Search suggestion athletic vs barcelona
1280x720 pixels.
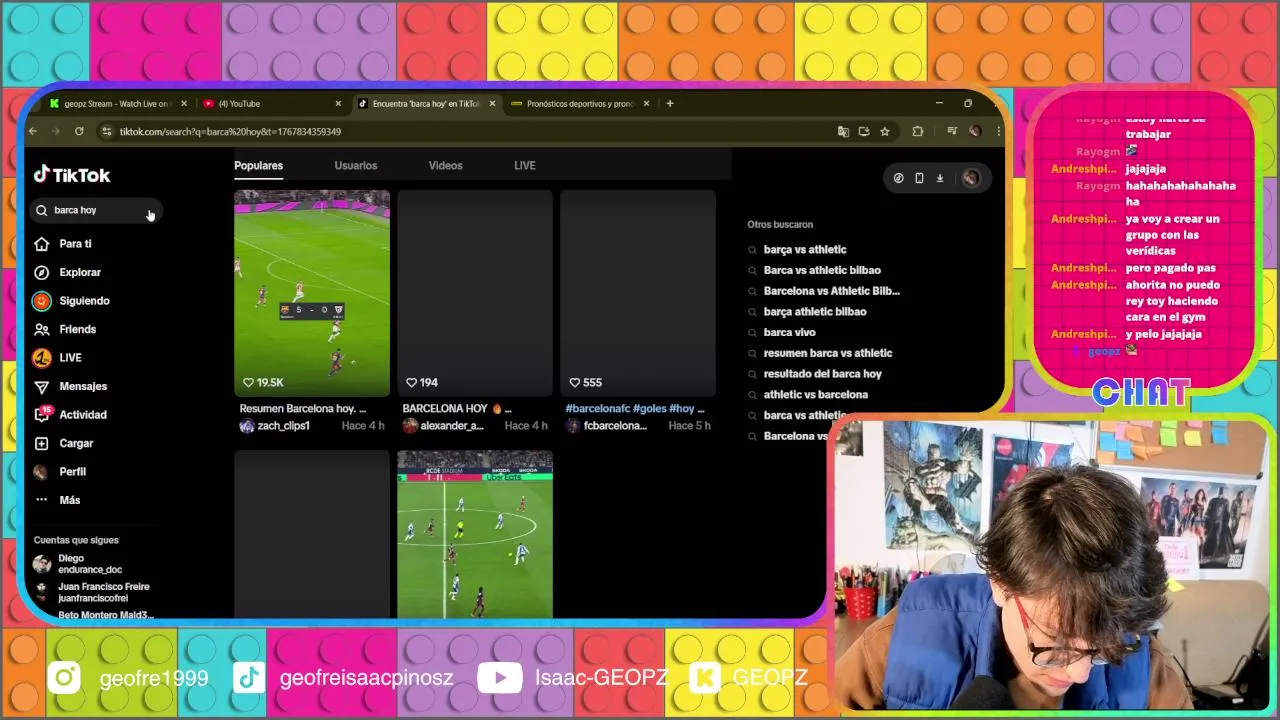tap(815, 395)
